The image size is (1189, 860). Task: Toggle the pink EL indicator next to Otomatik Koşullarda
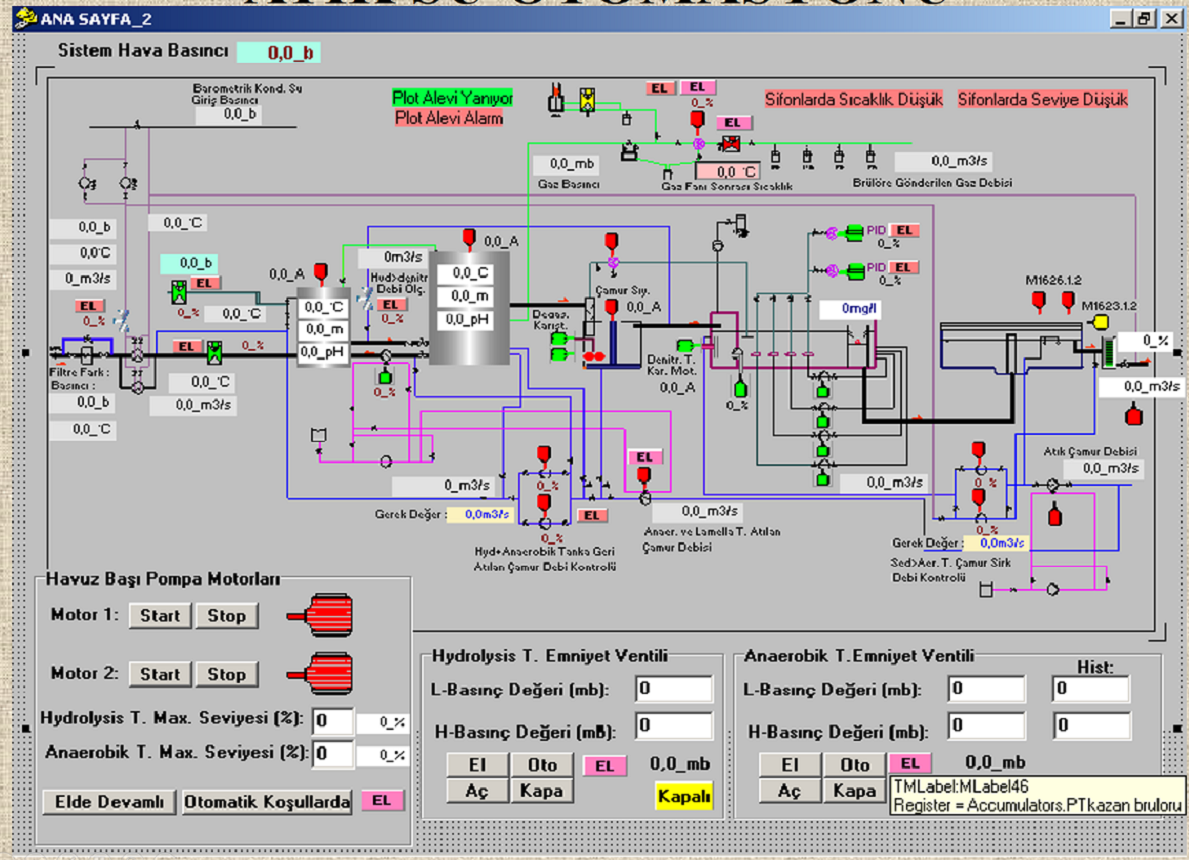pos(381,801)
